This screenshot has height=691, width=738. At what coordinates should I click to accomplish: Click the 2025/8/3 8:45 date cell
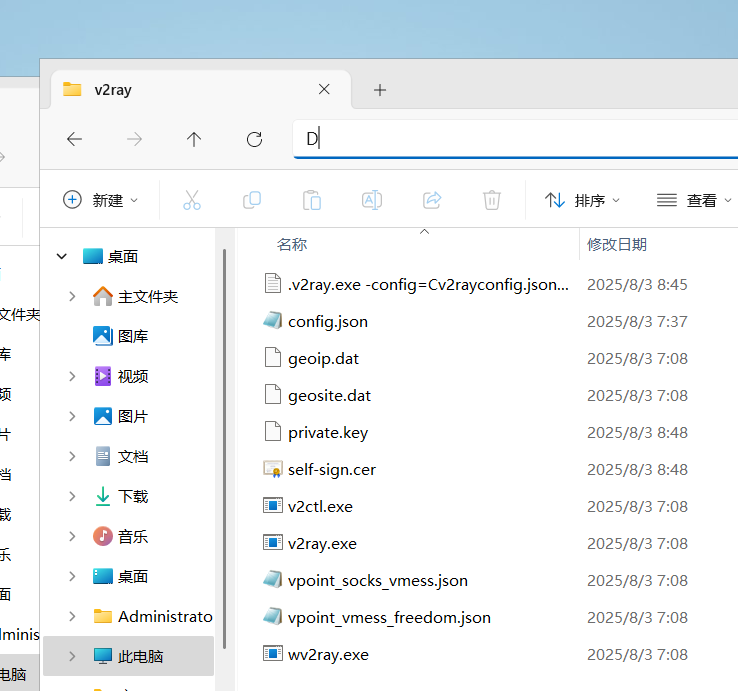pos(637,285)
